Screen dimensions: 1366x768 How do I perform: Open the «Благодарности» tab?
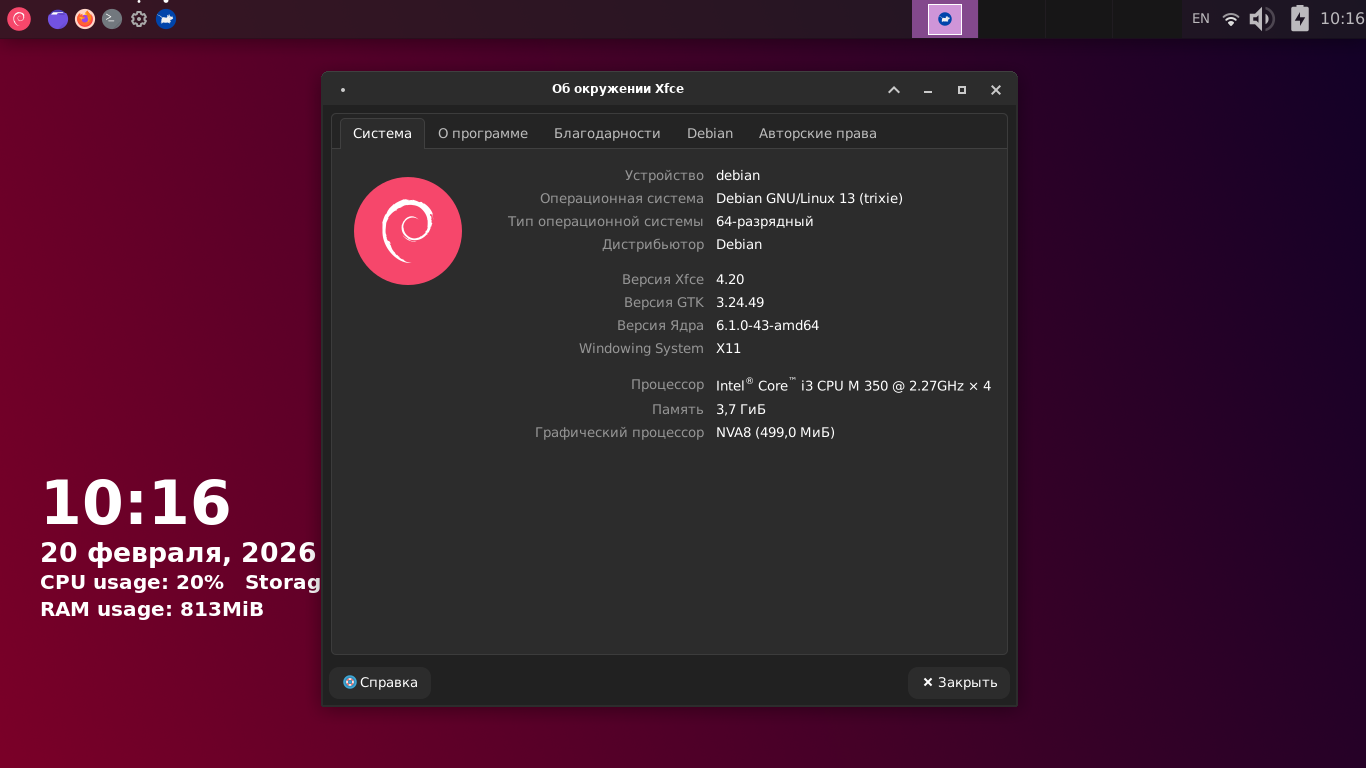607,133
